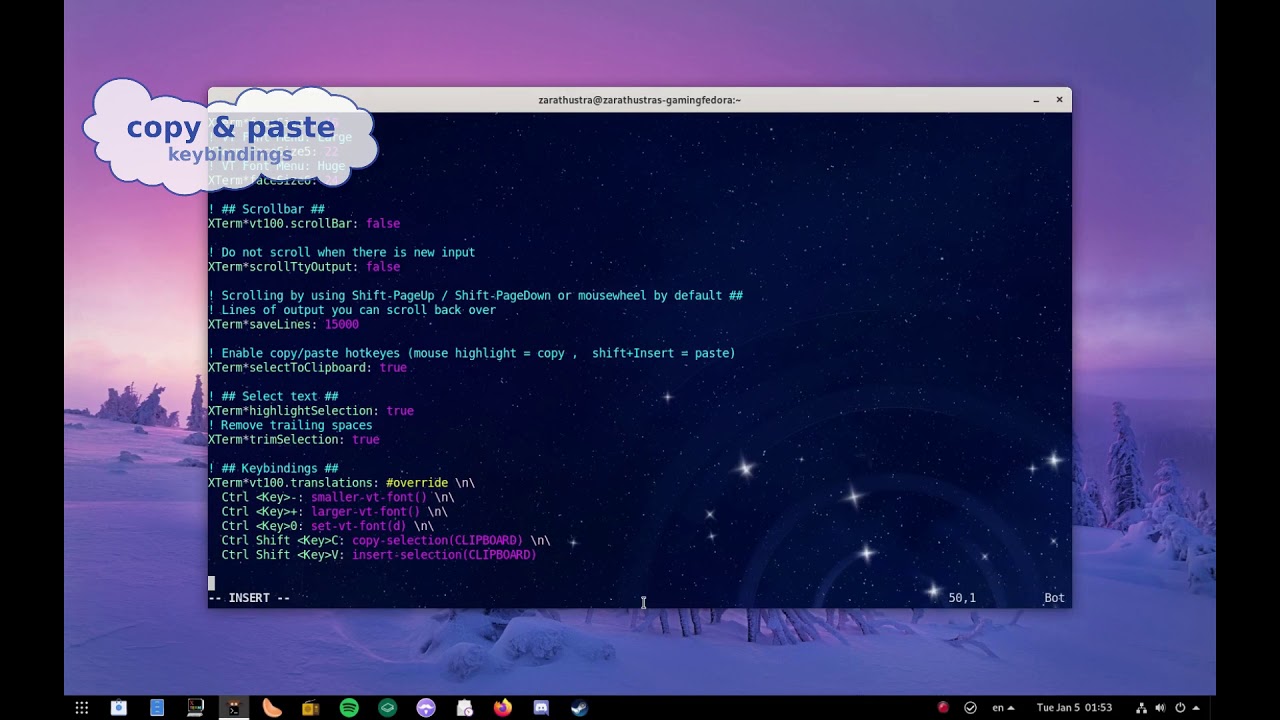
Task: Click 'insert-selection(CLIPBOARD)' binding text
Action: click(x=444, y=555)
